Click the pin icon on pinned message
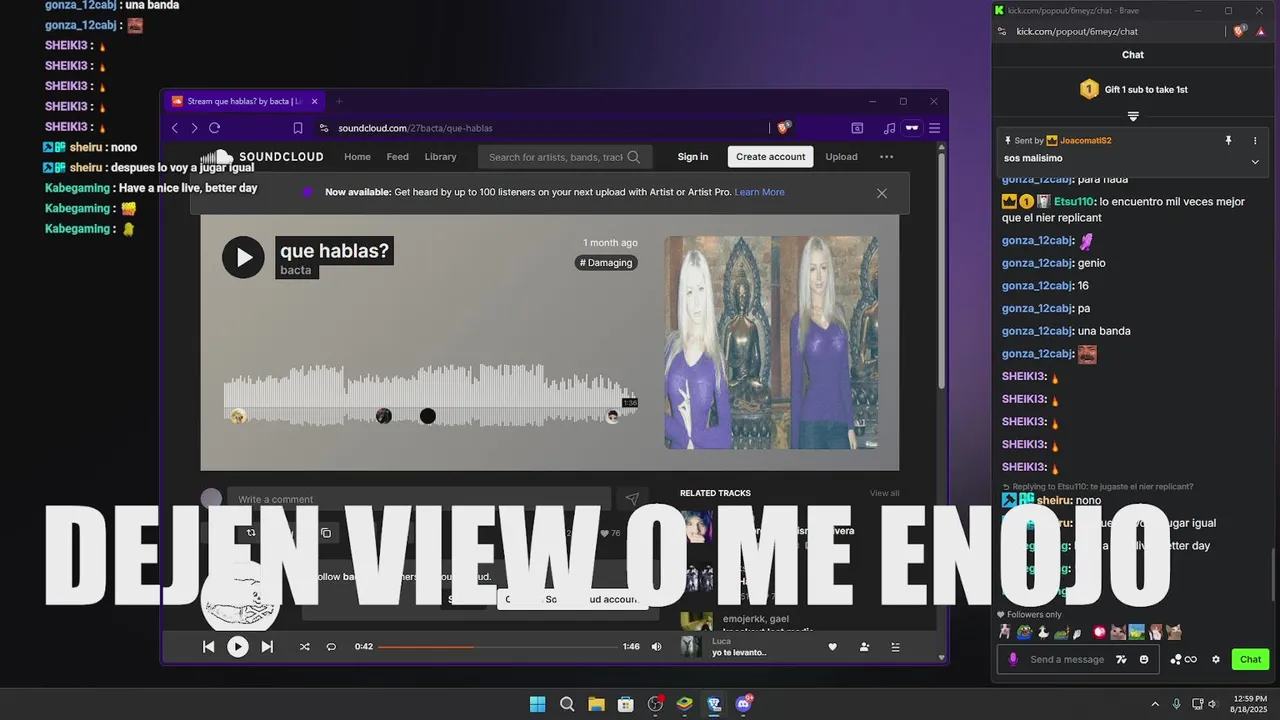This screenshot has width=1280, height=720. point(1229,141)
